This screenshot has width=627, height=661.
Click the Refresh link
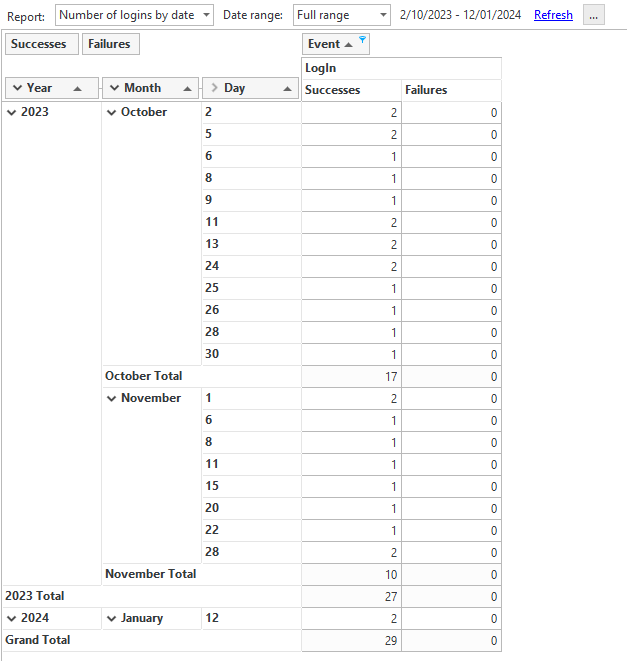[553, 15]
